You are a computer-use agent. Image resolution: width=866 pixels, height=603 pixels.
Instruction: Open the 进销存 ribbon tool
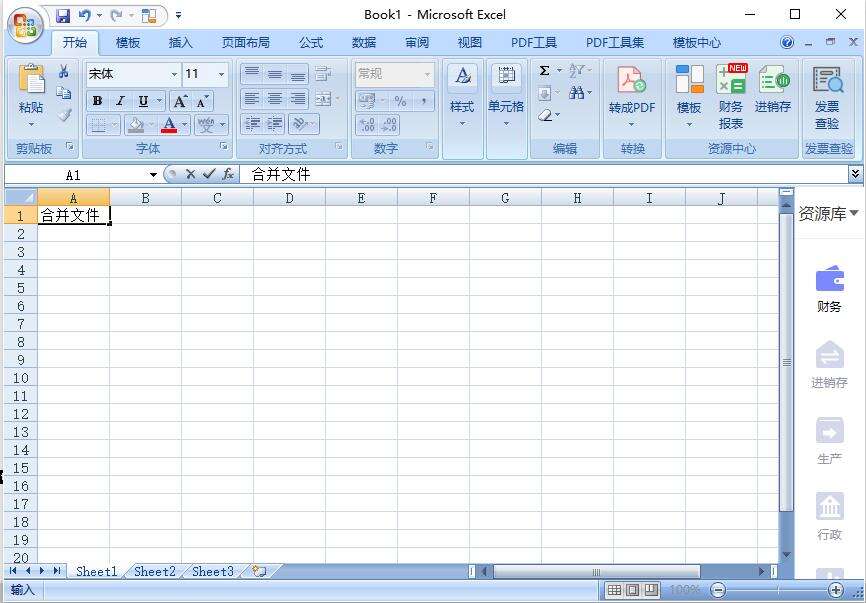tap(773, 89)
